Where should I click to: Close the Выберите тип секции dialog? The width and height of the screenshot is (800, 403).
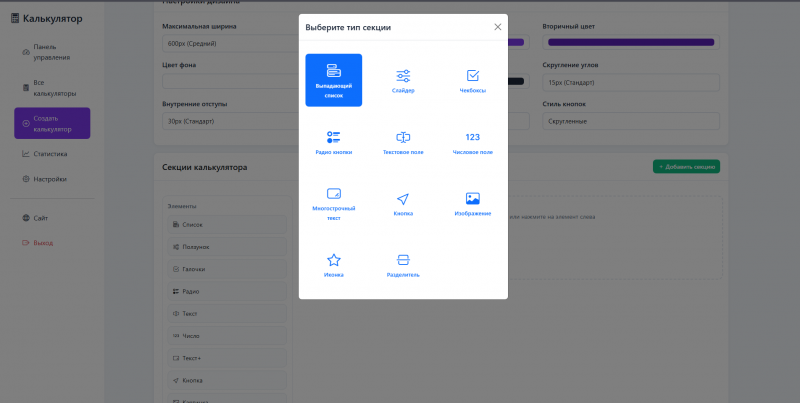[x=497, y=27]
